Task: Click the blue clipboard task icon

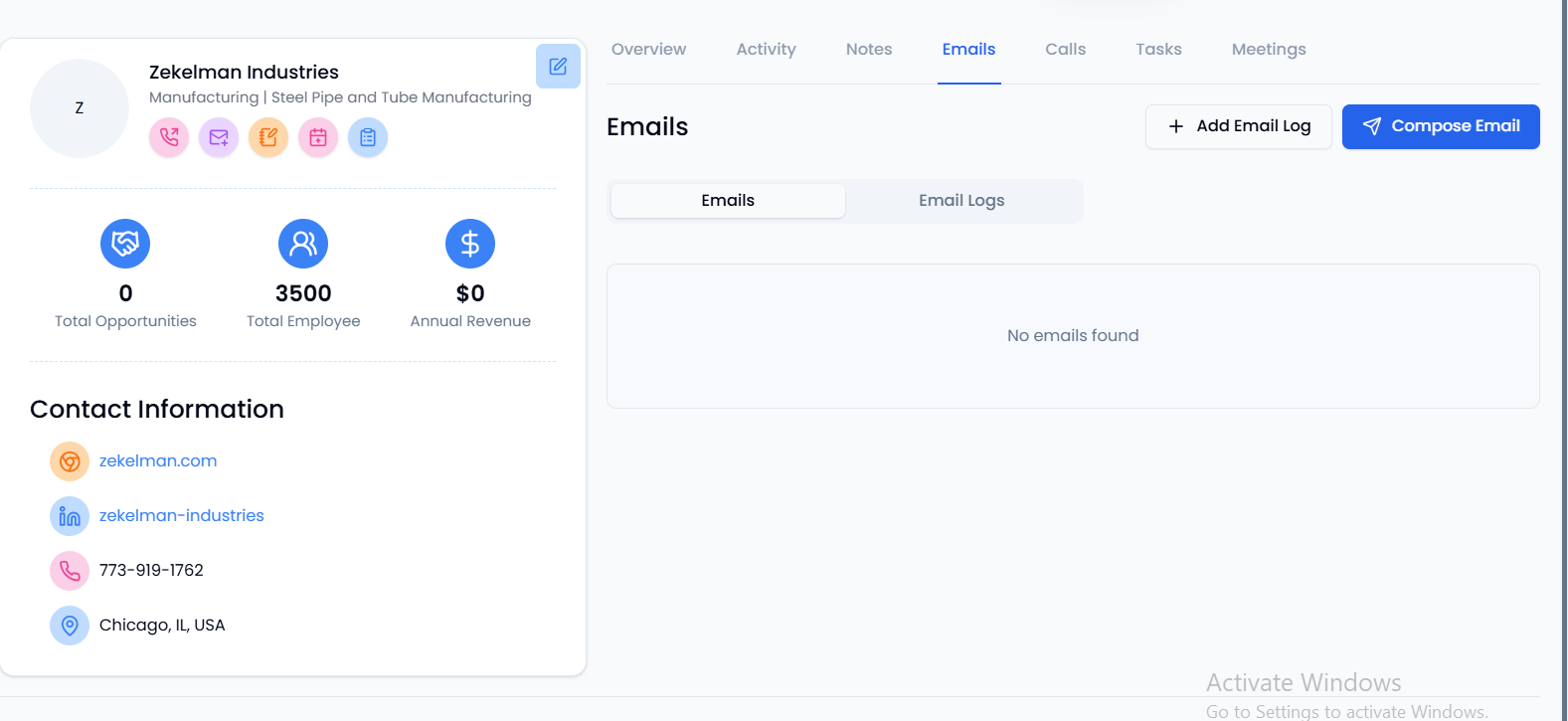Action: (x=368, y=137)
